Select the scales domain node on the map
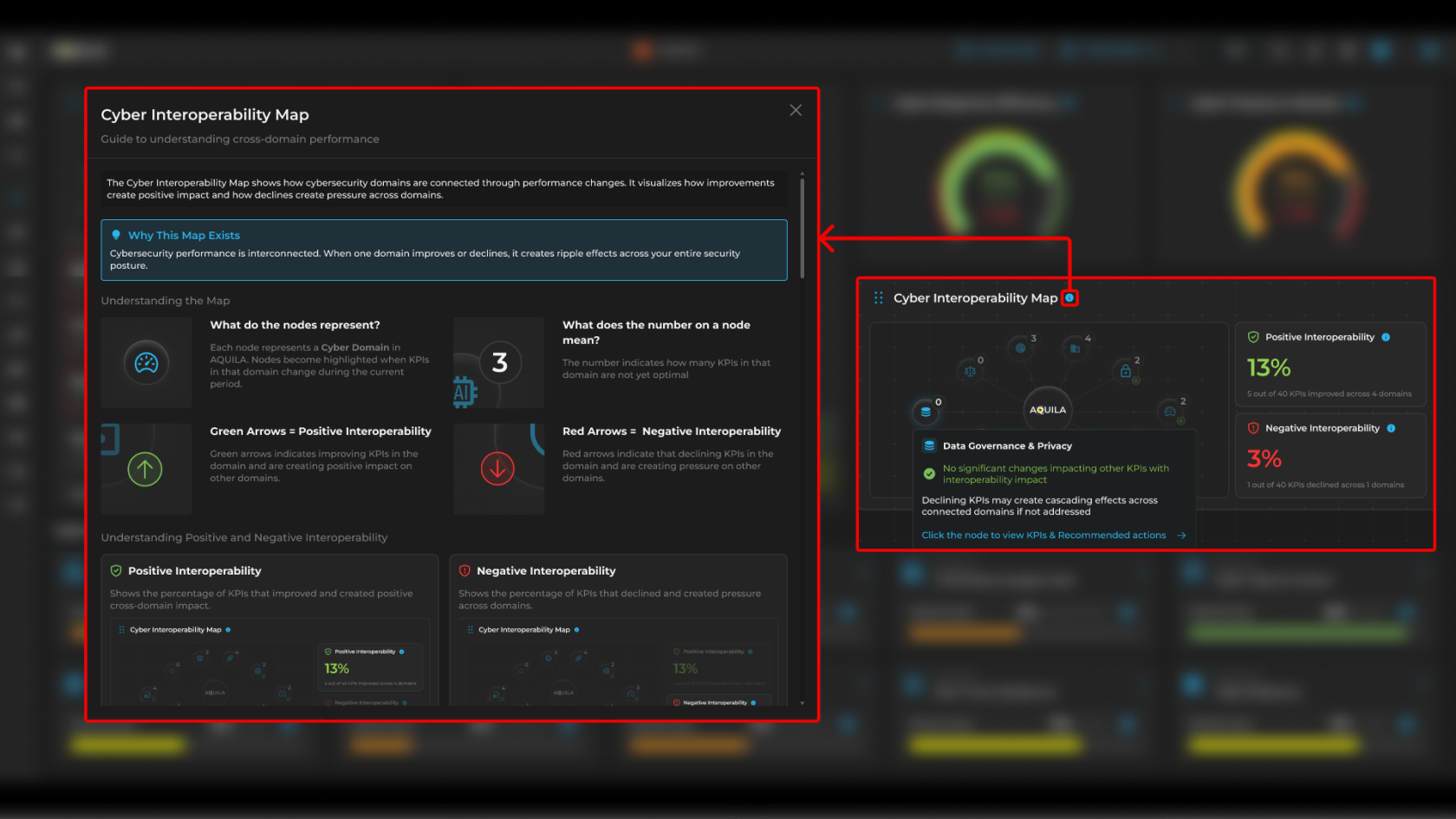The image size is (1456, 819). [x=970, y=371]
